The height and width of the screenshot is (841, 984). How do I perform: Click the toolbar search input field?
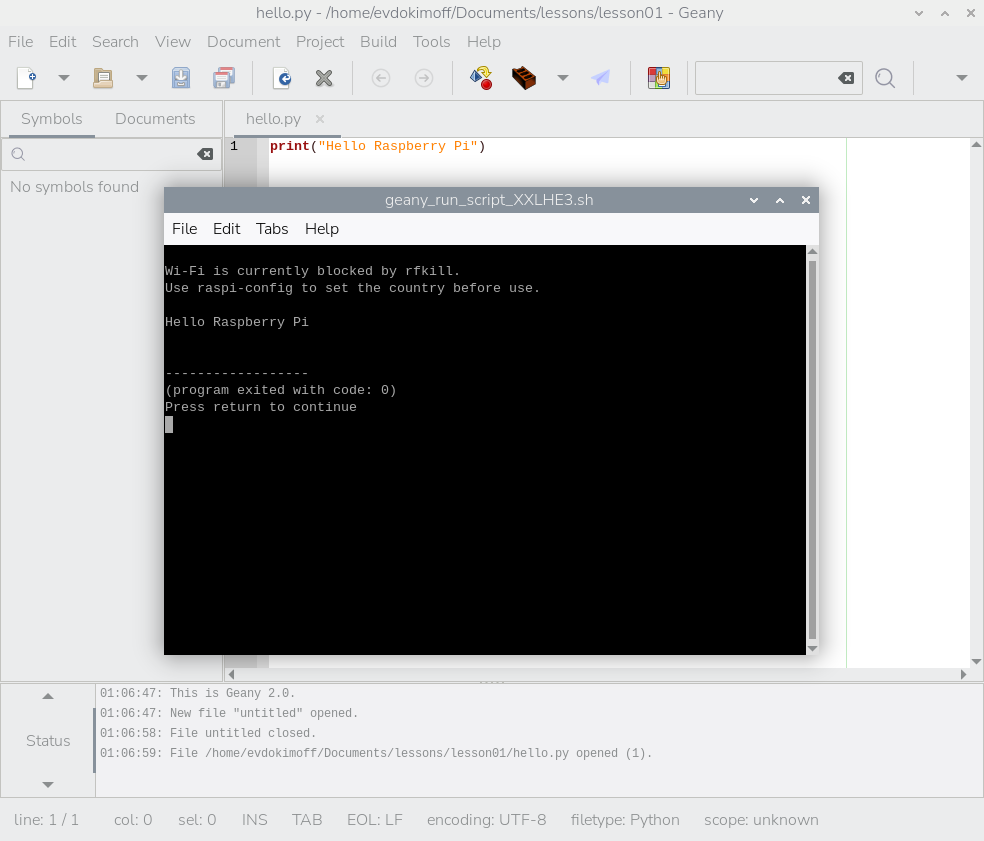click(765, 78)
